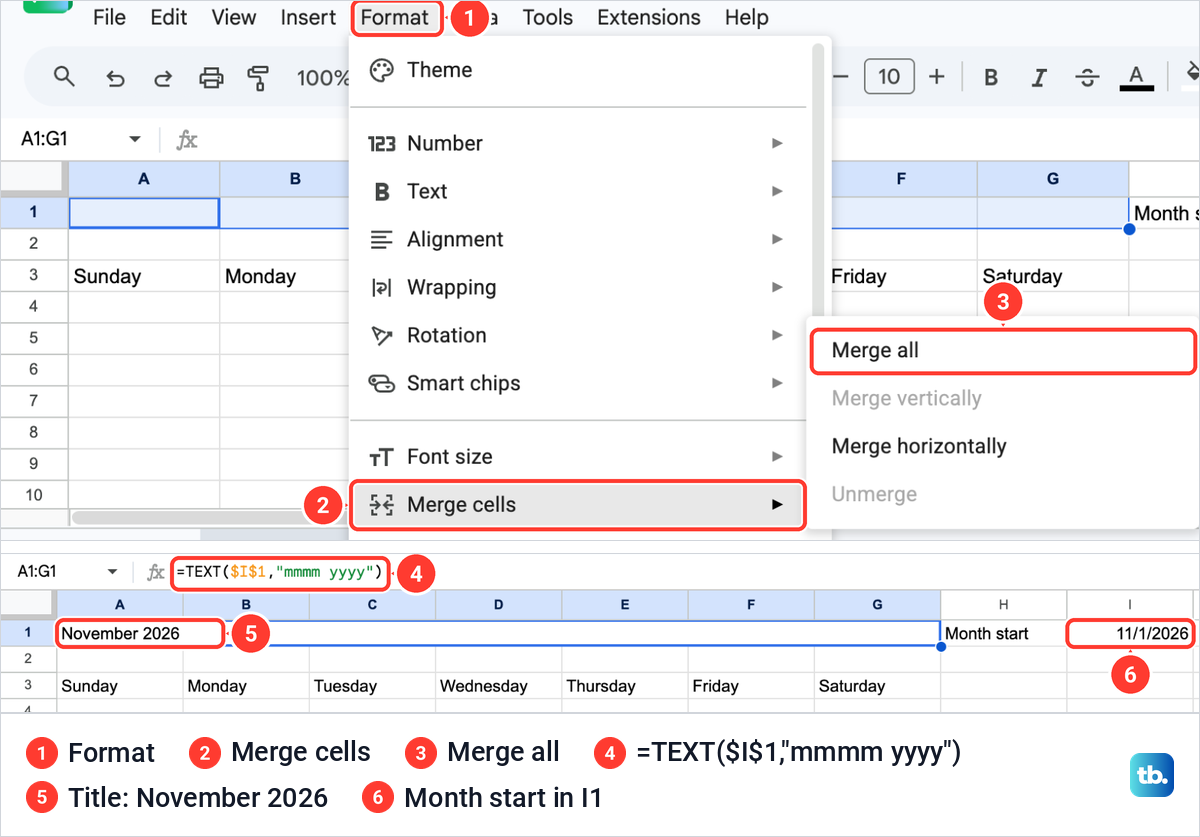
Task: Click the Redo arrow icon
Action: pyautogui.click(x=162, y=77)
